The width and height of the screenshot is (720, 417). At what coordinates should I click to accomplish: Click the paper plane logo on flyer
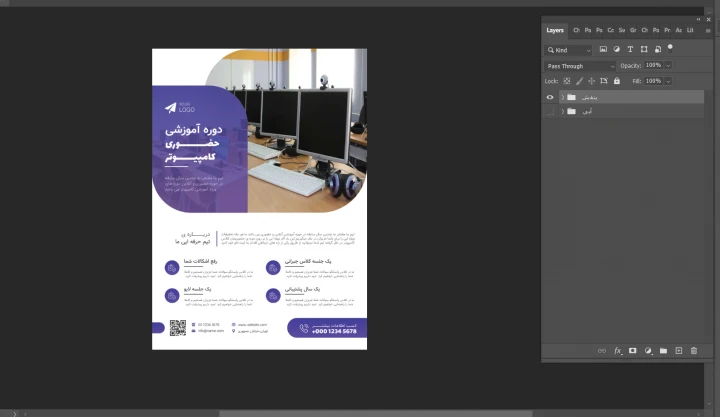(x=170, y=107)
